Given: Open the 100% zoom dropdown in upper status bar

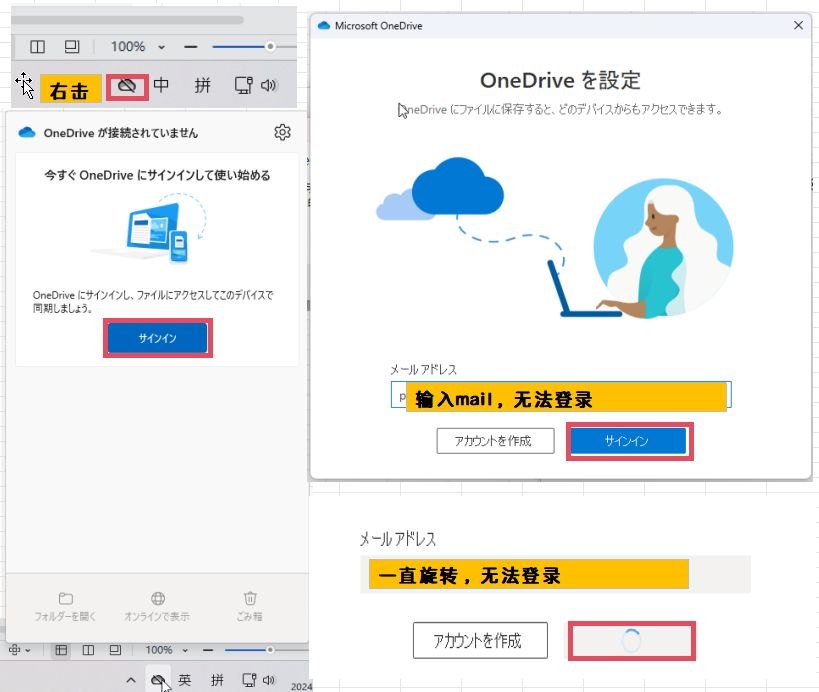Looking at the screenshot, I should point(161,47).
